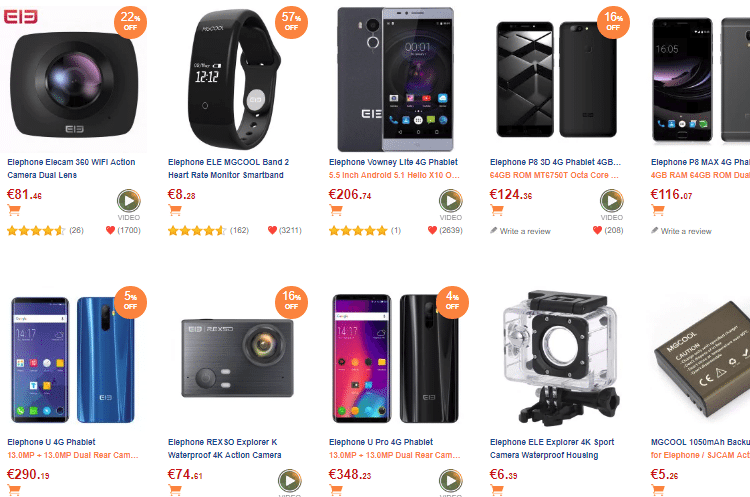Favorite the Elecam 360 via heart icon
This screenshot has height=497, width=750.
tap(110, 231)
